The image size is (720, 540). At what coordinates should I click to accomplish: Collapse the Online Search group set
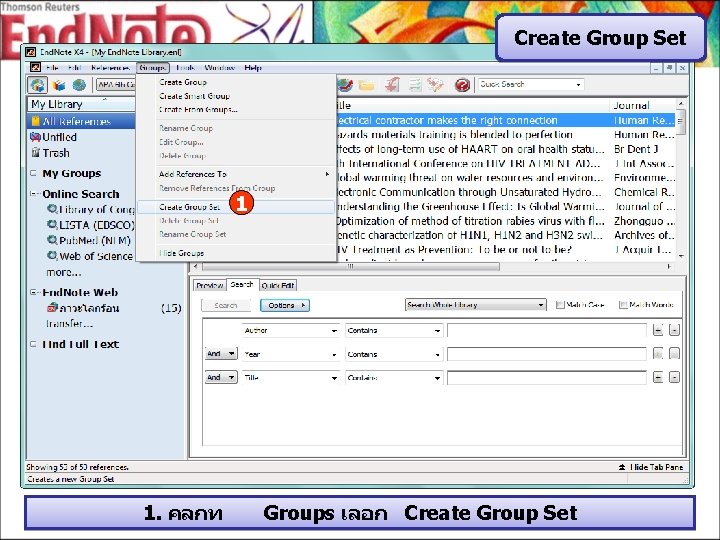[33, 194]
